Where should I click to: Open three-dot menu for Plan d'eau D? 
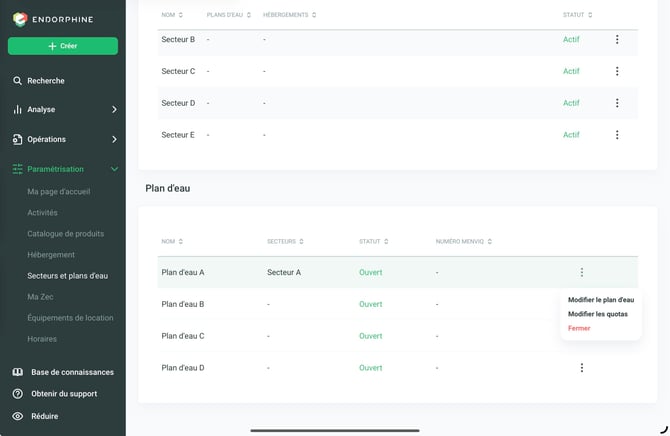pyautogui.click(x=582, y=368)
